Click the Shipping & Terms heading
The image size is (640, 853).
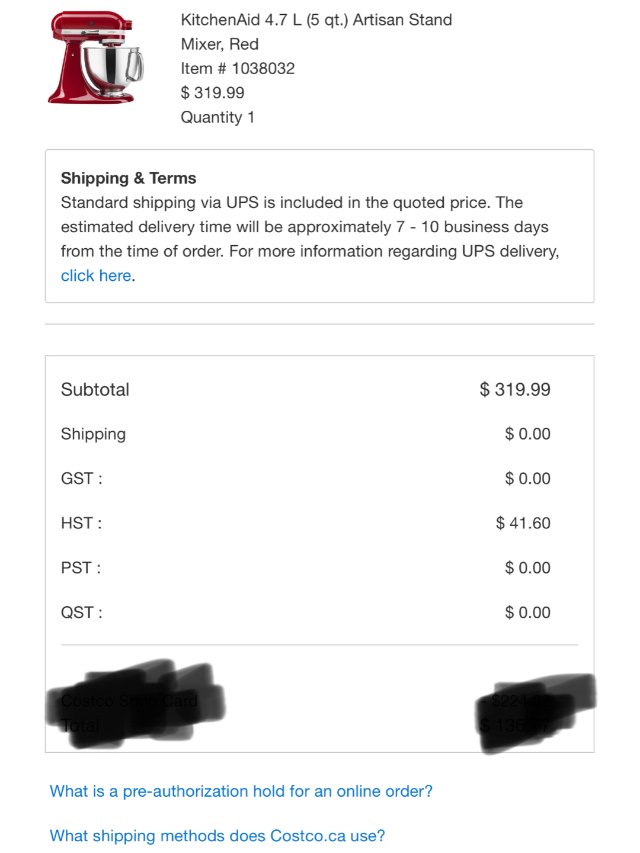128,178
